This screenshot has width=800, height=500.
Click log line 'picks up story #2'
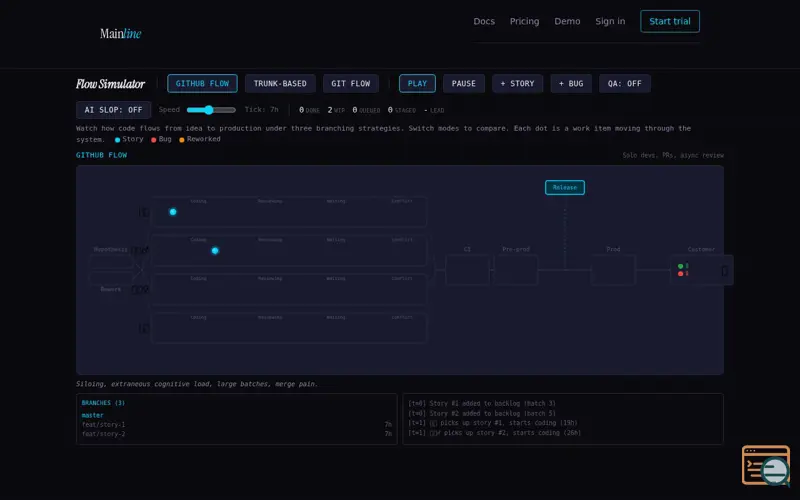pos(494,433)
